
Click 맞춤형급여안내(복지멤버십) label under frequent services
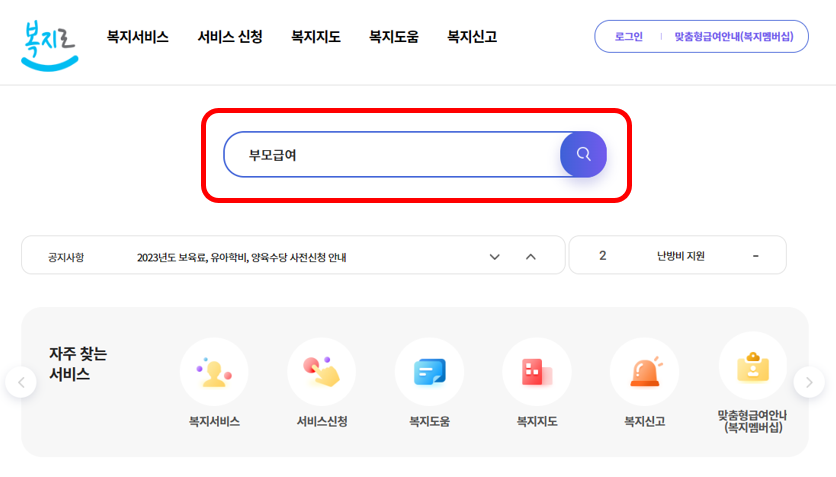(752, 421)
